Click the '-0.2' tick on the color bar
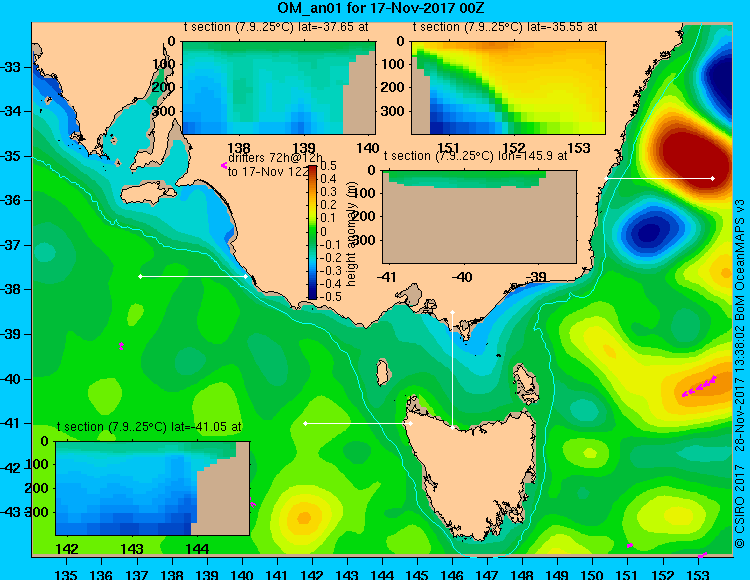The width and height of the screenshot is (750, 580). click(x=330, y=258)
